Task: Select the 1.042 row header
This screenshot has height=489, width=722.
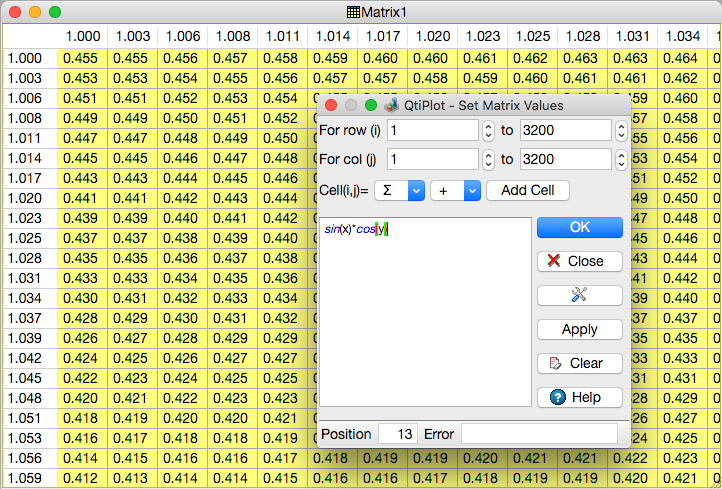Action: coord(25,358)
